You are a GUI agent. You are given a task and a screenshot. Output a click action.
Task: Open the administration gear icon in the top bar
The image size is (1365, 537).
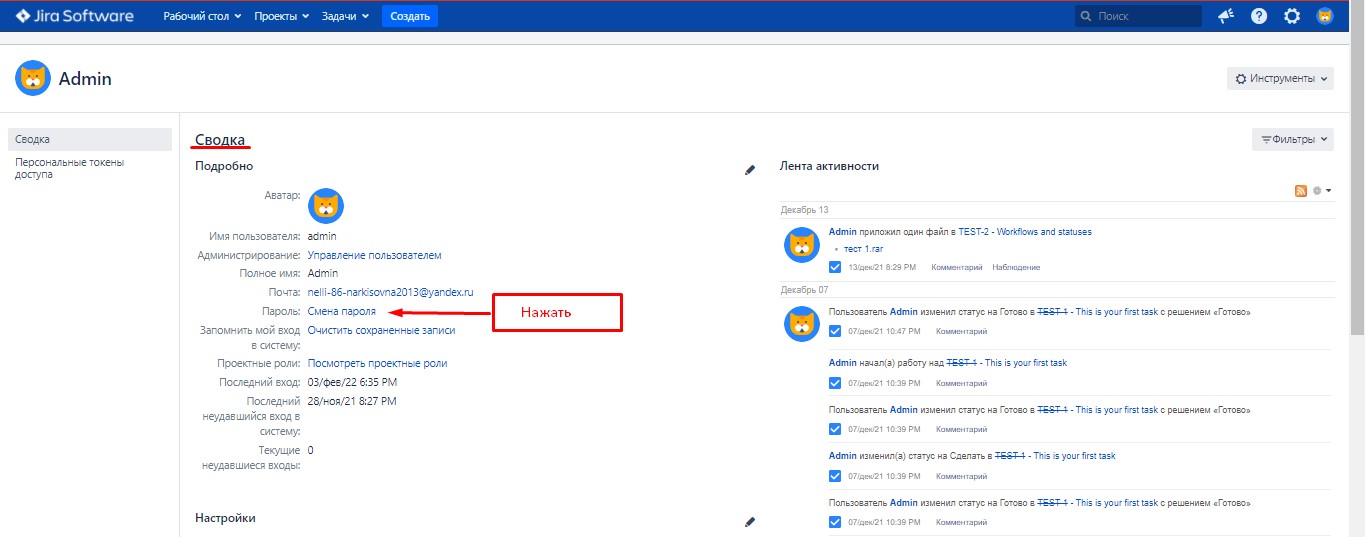point(1292,16)
